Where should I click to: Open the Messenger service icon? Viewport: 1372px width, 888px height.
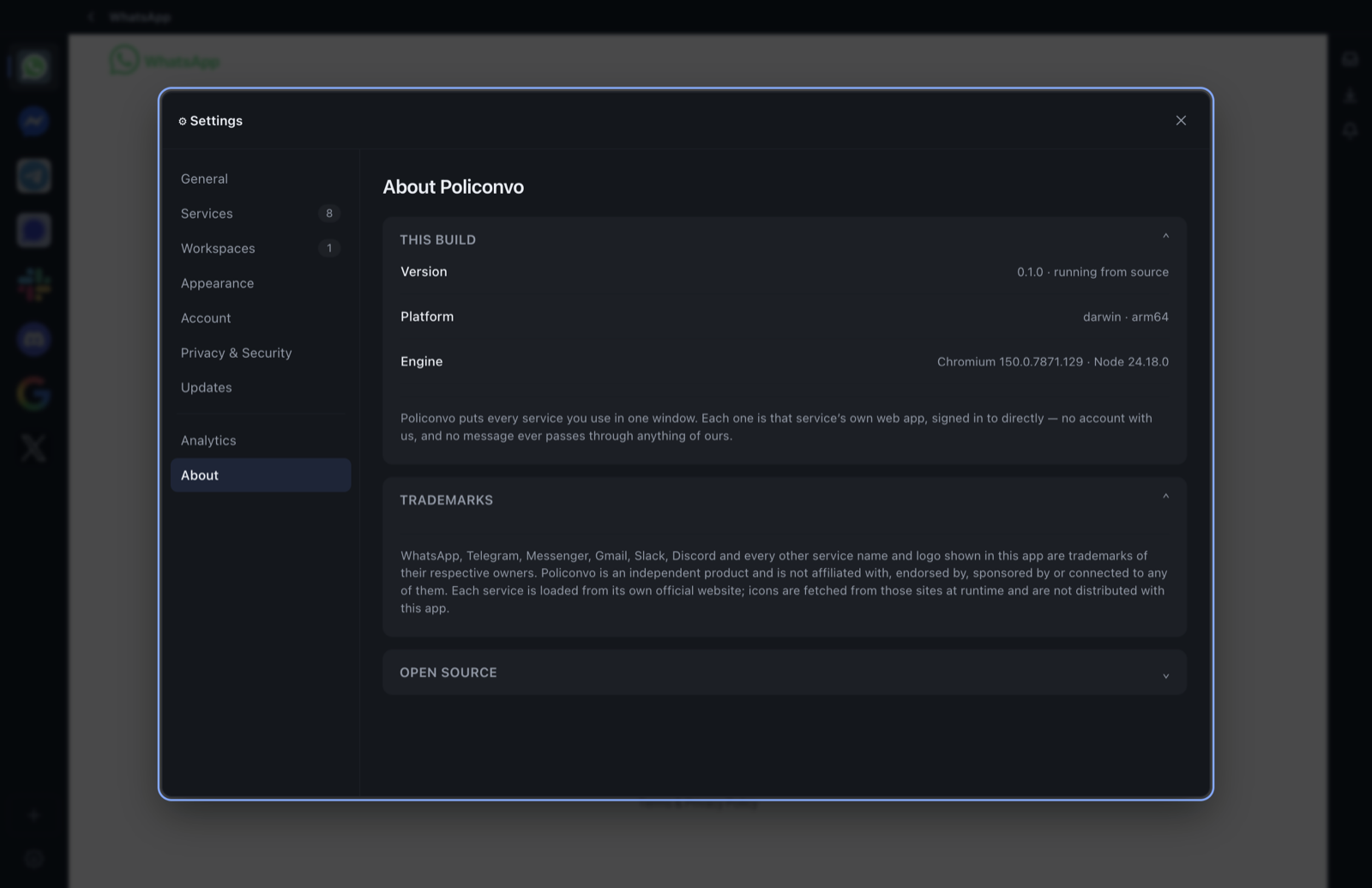34,121
